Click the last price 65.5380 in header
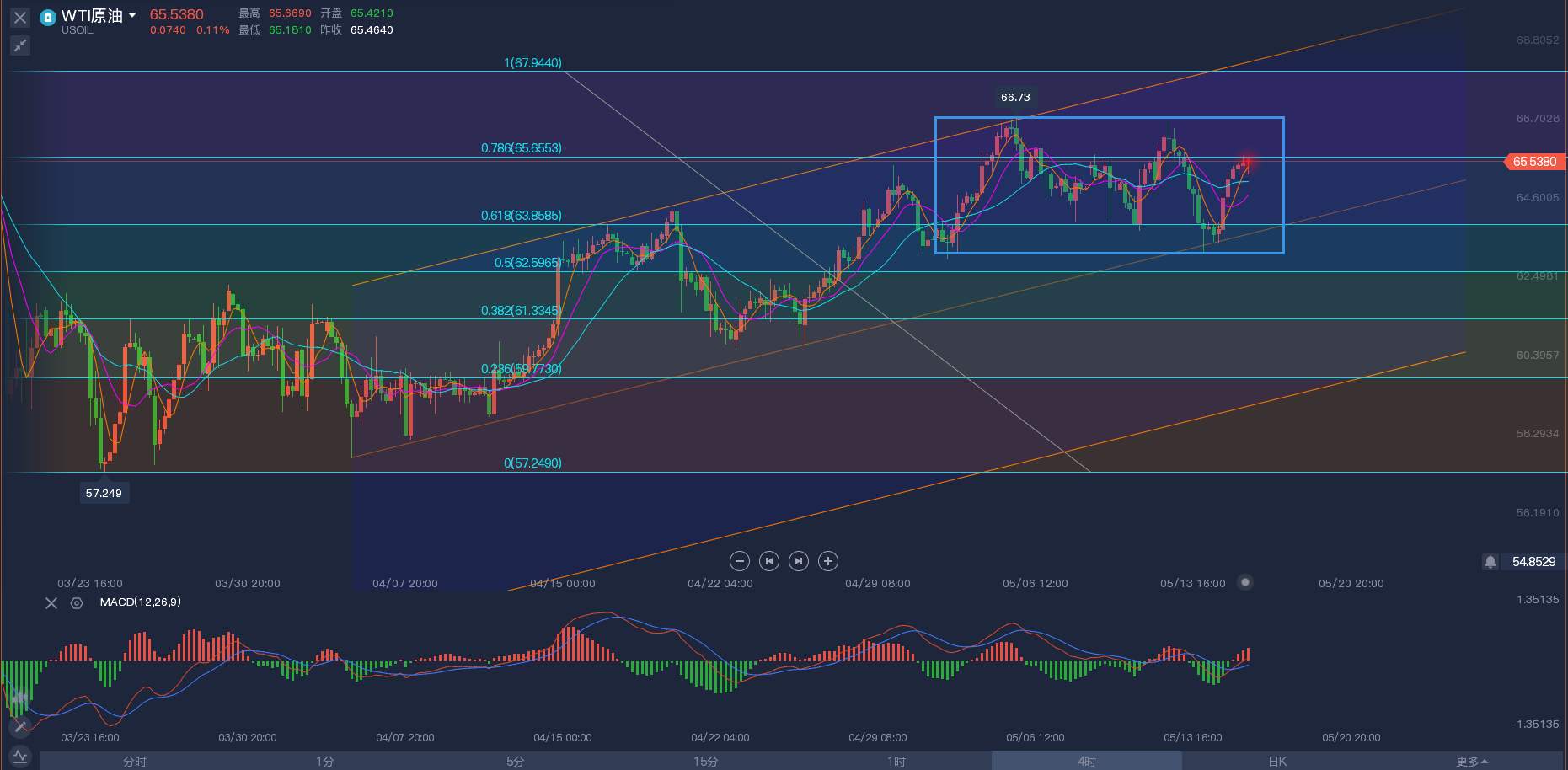 click(x=177, y=14)
